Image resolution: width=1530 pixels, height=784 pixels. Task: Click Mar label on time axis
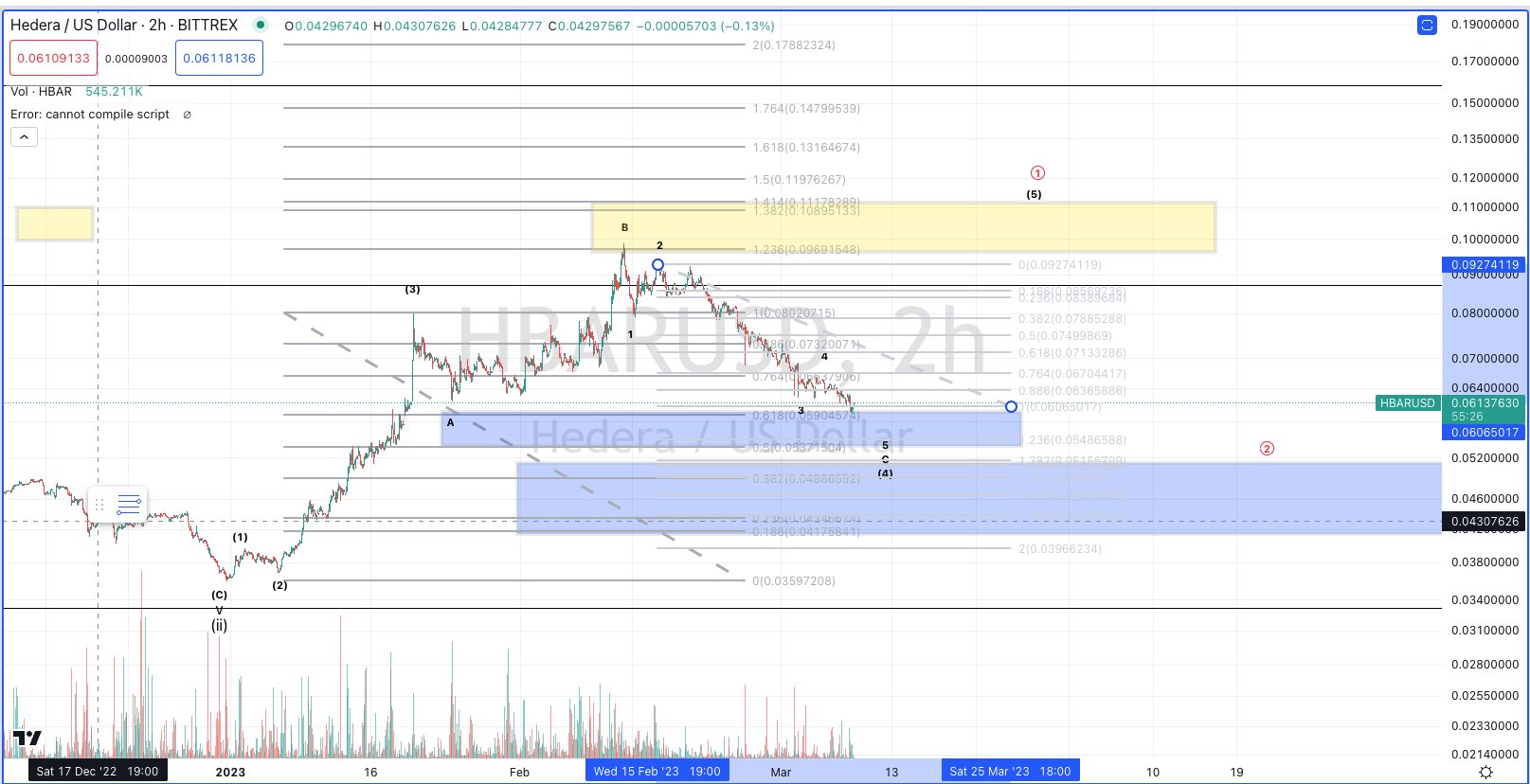[x=781, y=773]
